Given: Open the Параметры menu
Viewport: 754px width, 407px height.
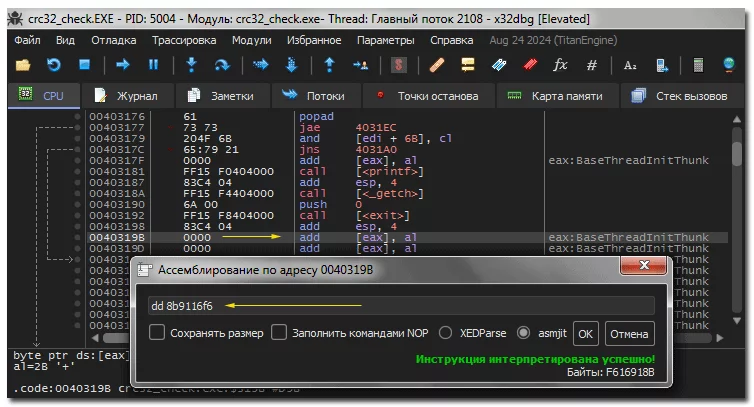Looking at the screenshot, I should (386, 40).
